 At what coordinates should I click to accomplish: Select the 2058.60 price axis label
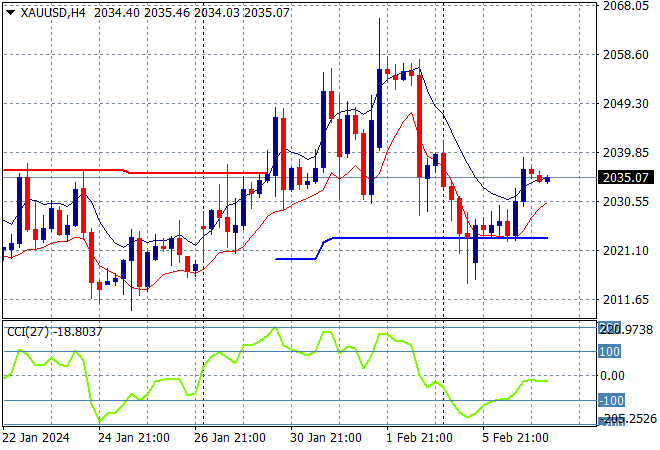[x=626, y=55]
